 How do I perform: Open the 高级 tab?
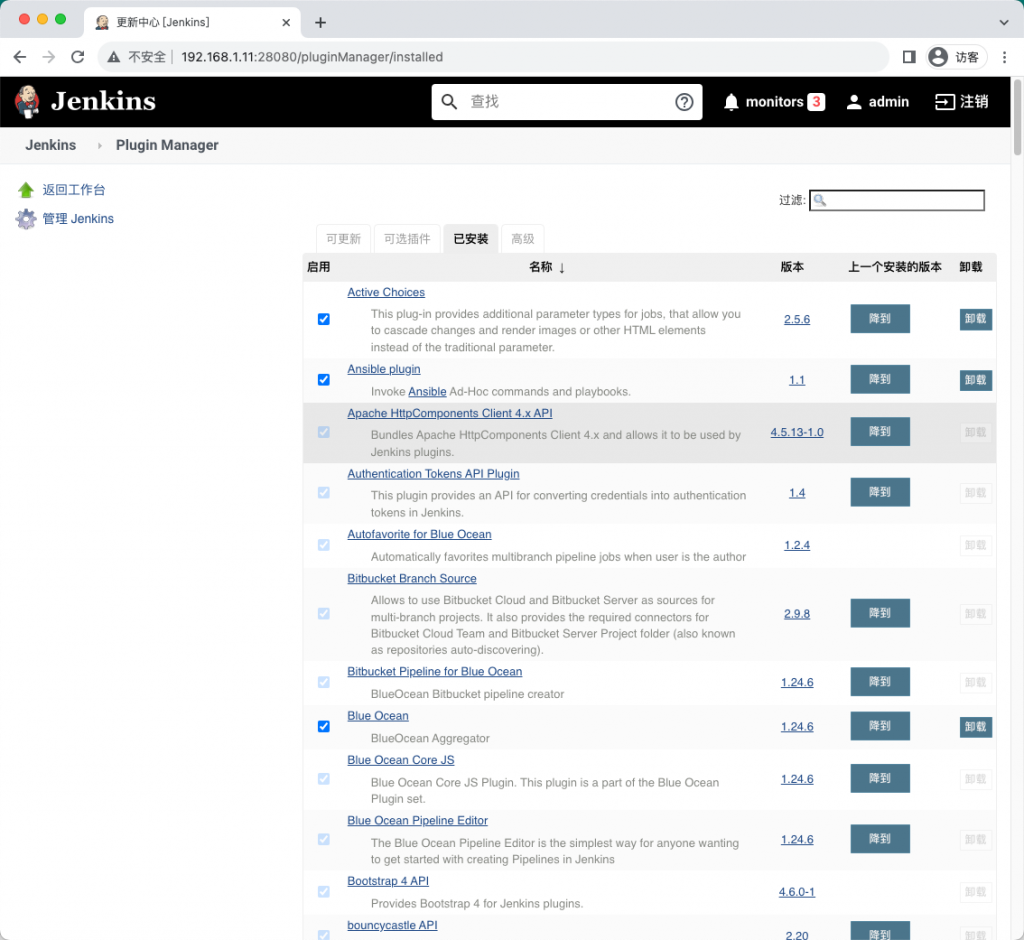pyautogui.click(x=522, y=239)
